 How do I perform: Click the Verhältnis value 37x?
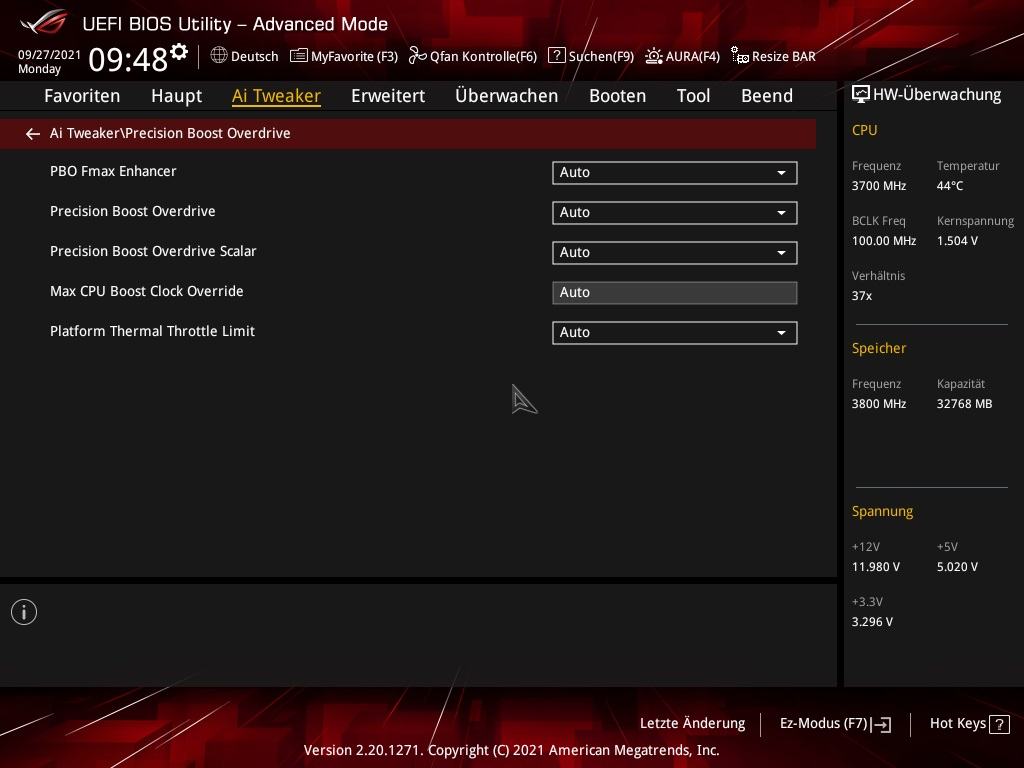(861, 296)
